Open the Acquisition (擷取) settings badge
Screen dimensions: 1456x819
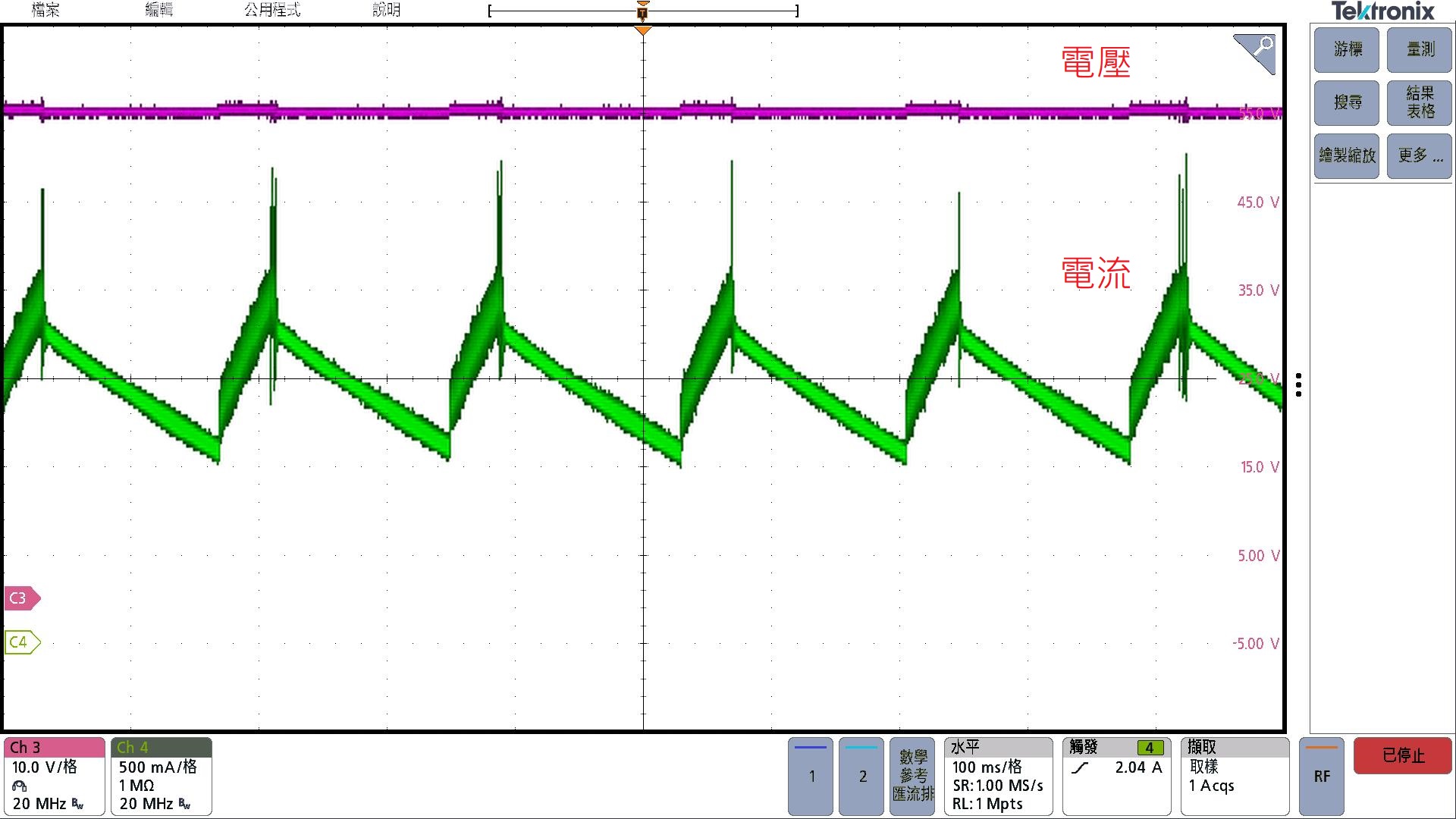point(1235,776)
